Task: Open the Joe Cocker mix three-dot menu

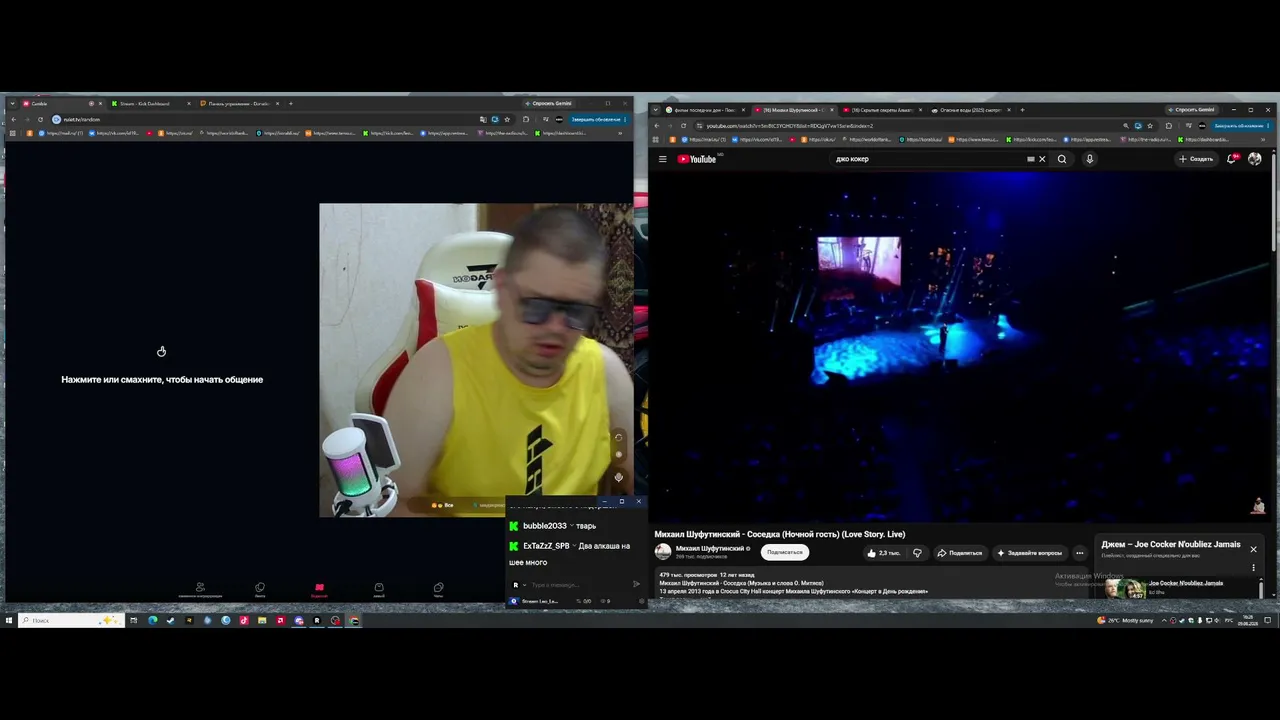Action: [x=1253, y=568]
